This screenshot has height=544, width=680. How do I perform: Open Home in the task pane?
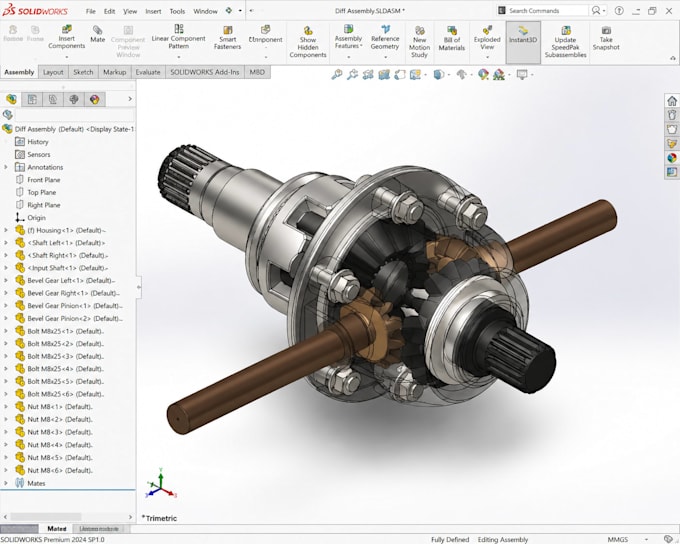pyautogui.click(x=672, y=101)
